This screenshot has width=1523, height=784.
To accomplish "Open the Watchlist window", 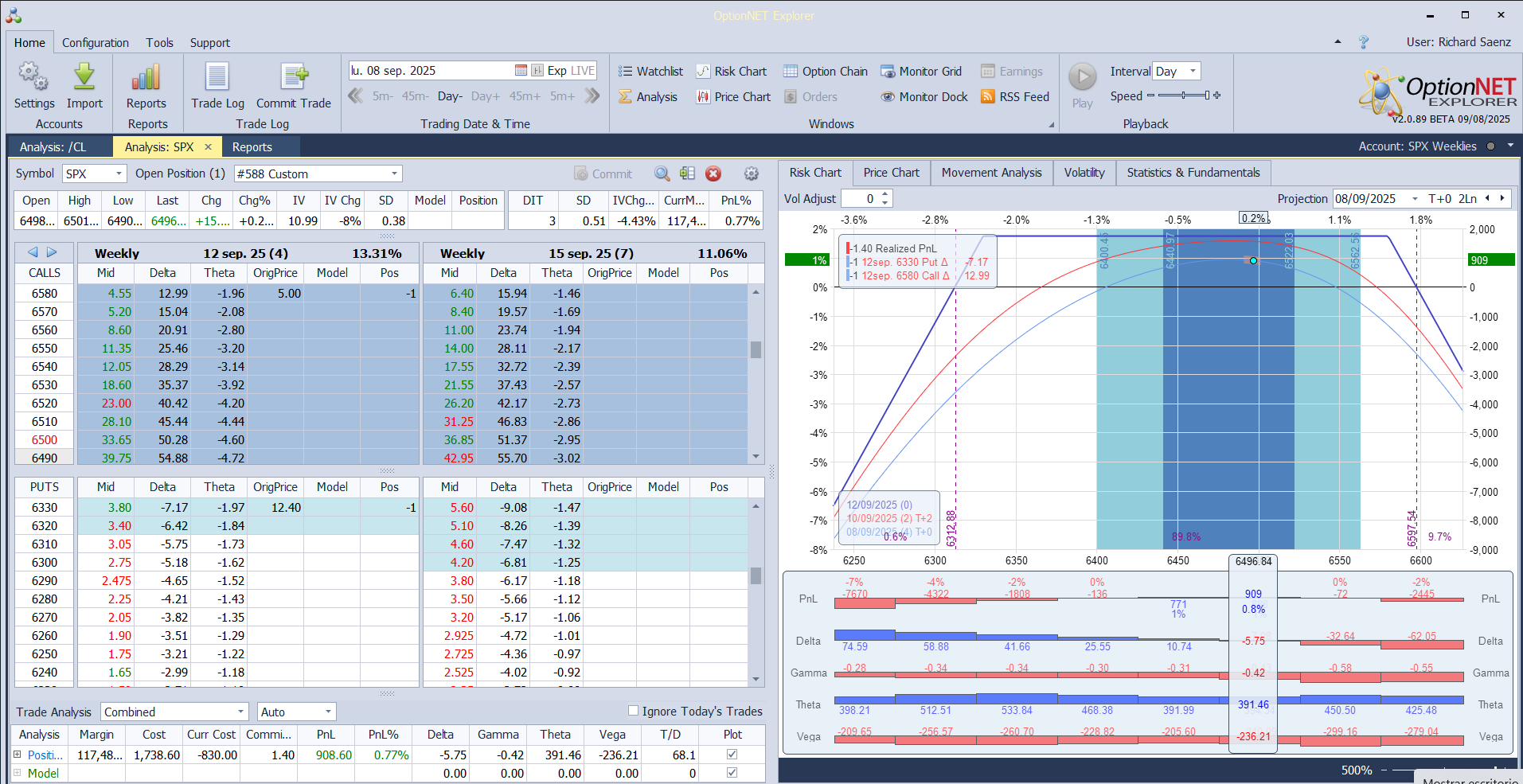I will coord(650,72).
